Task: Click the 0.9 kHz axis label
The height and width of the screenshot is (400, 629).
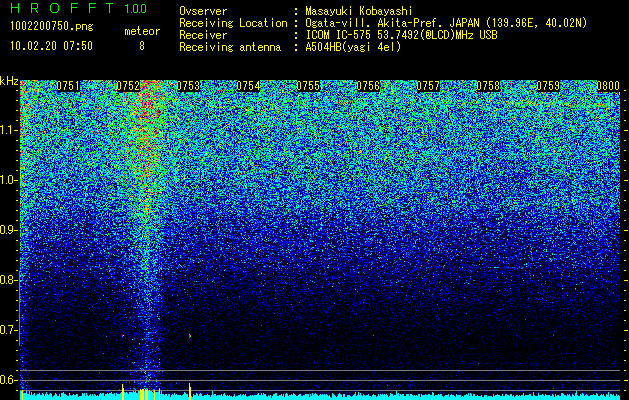Action: pos(9,230)
